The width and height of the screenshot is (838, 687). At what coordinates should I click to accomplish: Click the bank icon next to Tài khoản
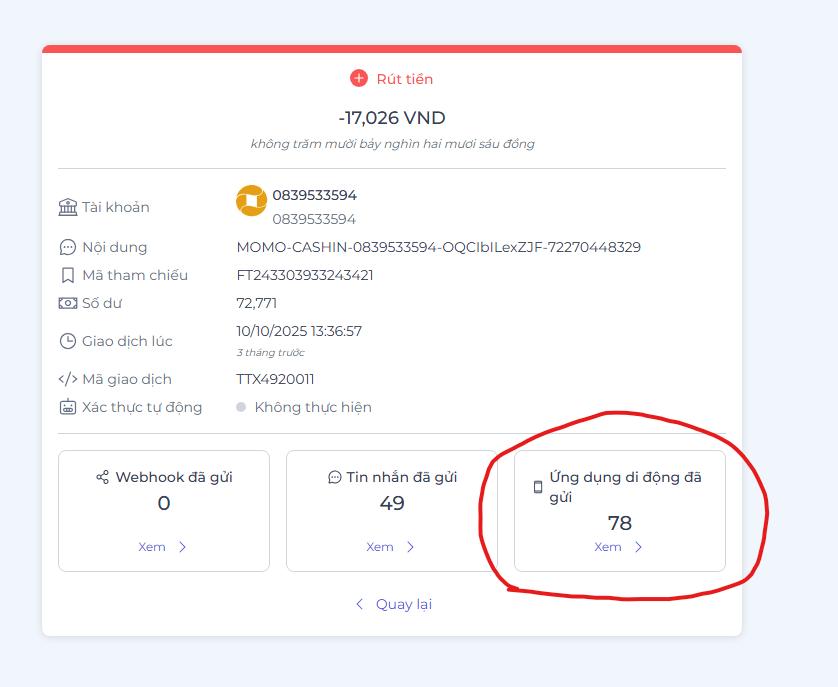(x=68, y=207)
